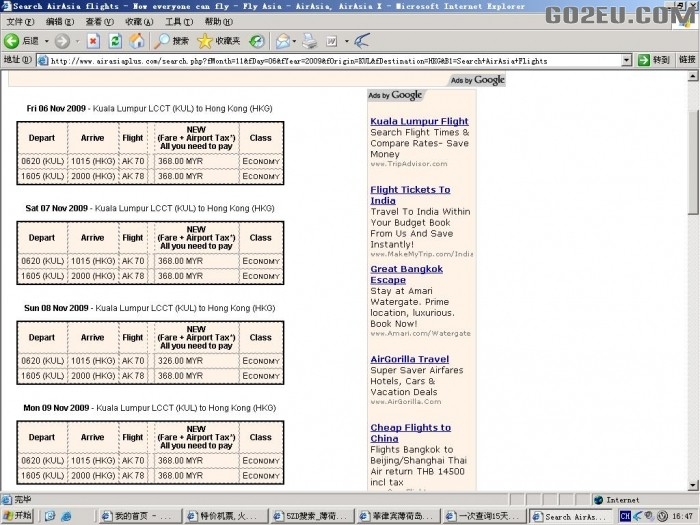Viewport: 700px width, 525px height.
Task: Print the page with printer icon
Action: (309, 41)
